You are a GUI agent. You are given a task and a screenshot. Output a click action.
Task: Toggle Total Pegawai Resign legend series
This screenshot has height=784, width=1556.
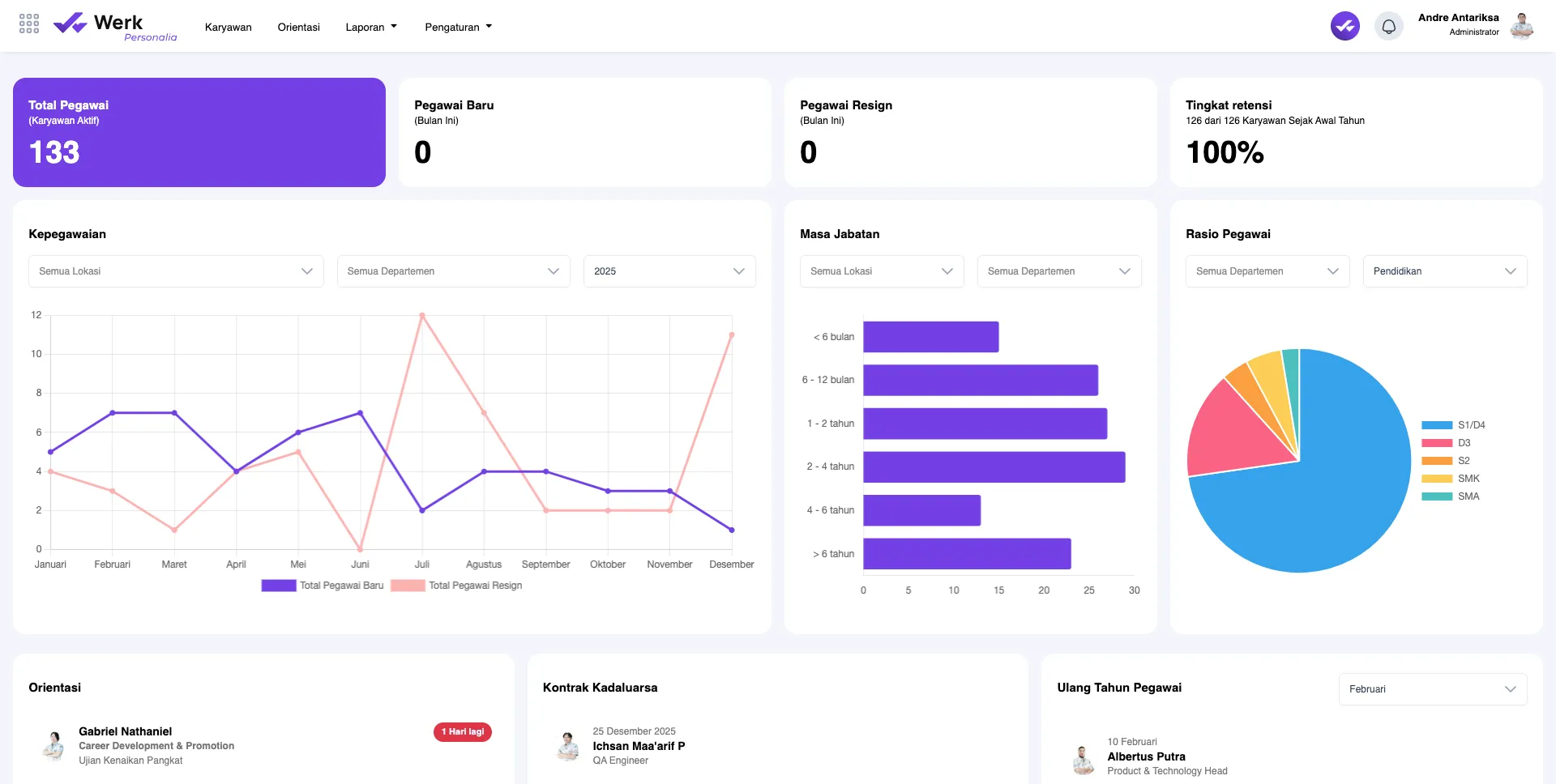[456, 586]
